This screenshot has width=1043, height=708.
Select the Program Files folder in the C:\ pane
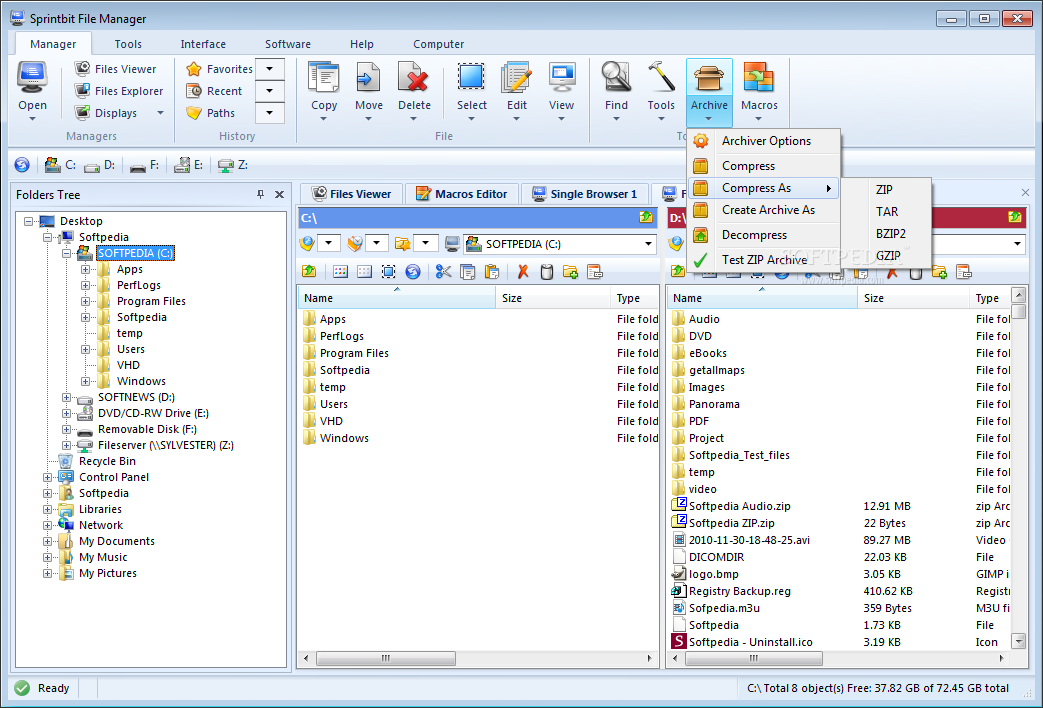pyautogui.click(x=354, y=353)
